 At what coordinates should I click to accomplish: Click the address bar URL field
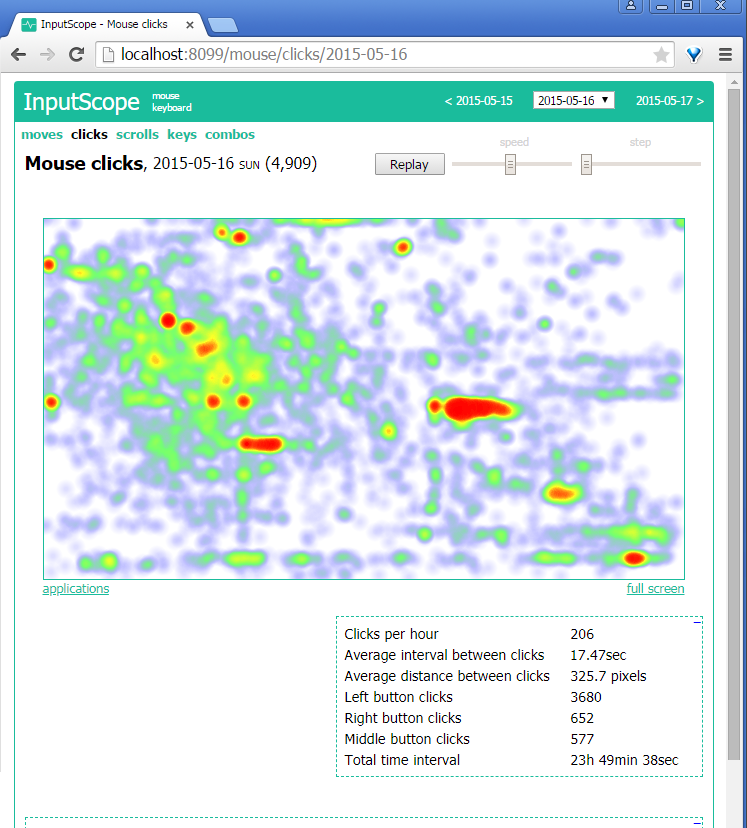[x=380, y=55]
